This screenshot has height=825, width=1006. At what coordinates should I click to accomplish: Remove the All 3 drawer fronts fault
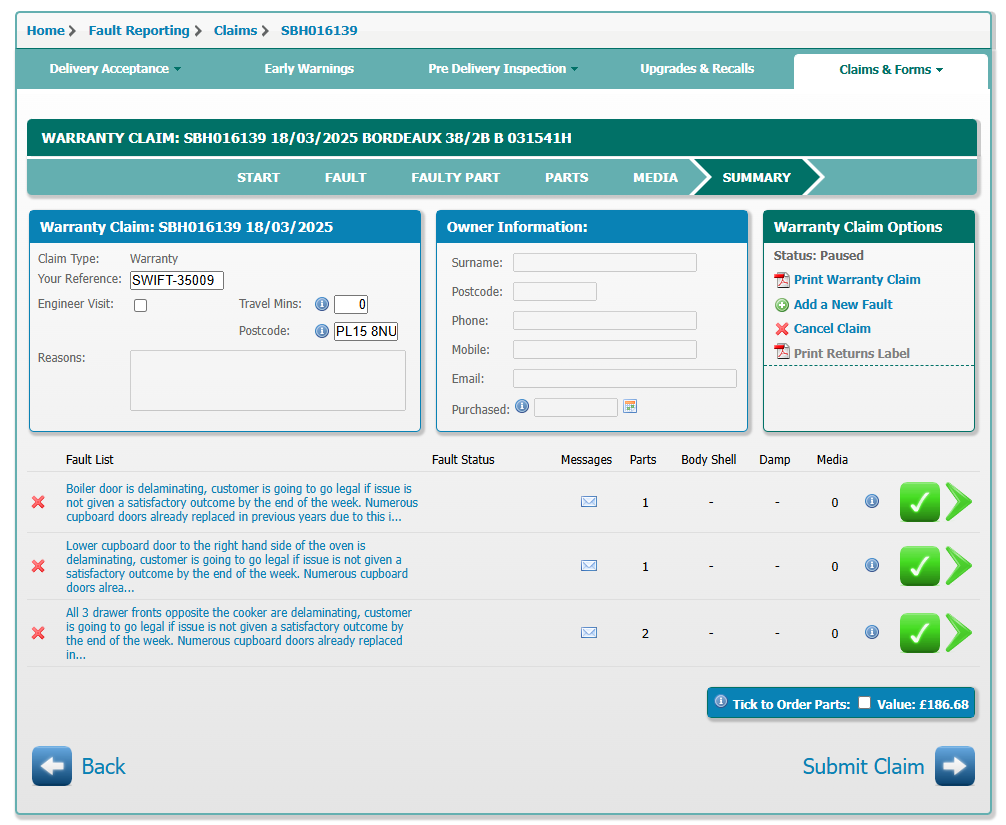click(x=39, y=633)
